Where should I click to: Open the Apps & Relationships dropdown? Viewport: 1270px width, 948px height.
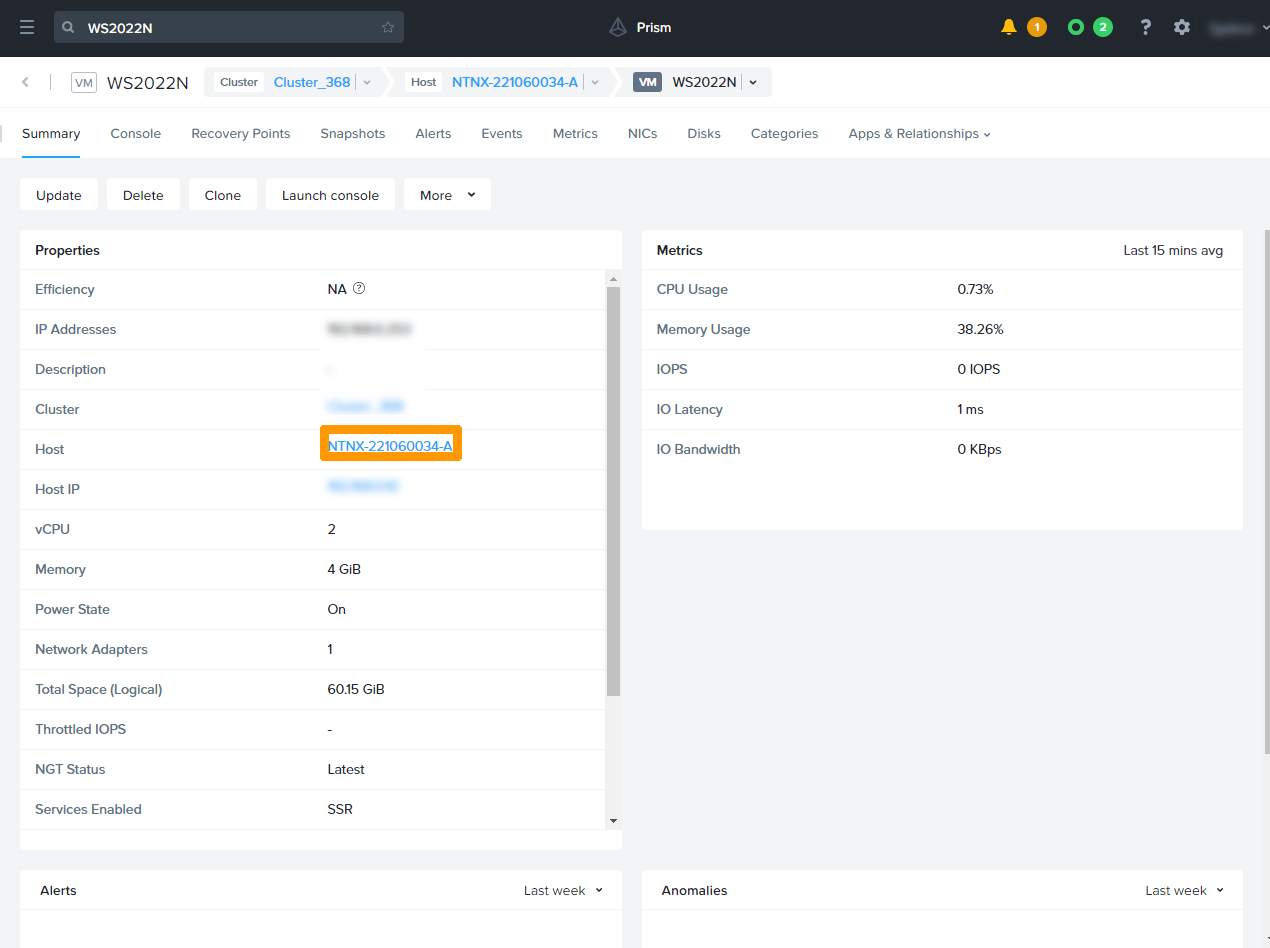918,133
